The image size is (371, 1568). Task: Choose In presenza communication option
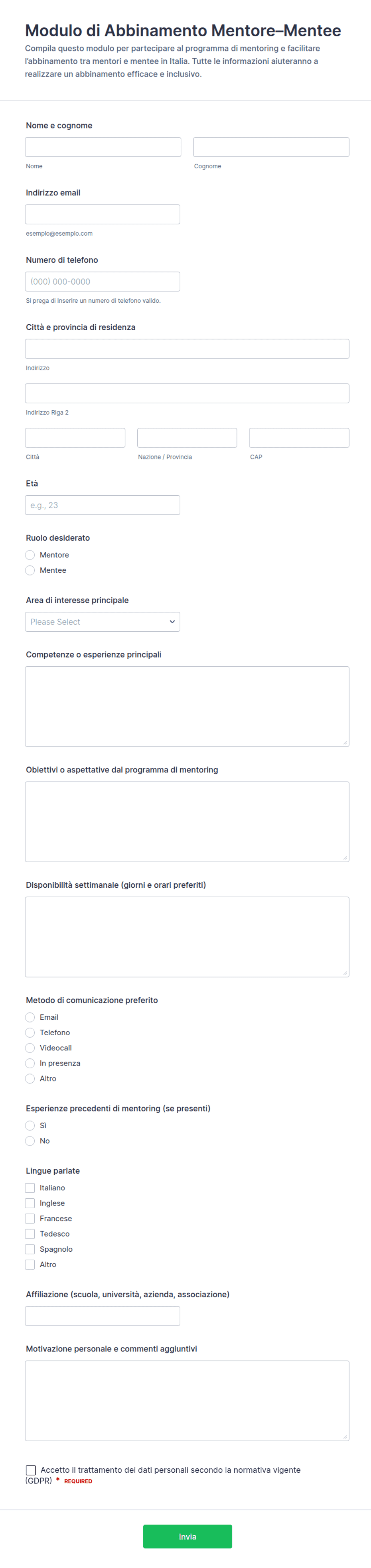pyautogui.click(x=30, y=1063)
